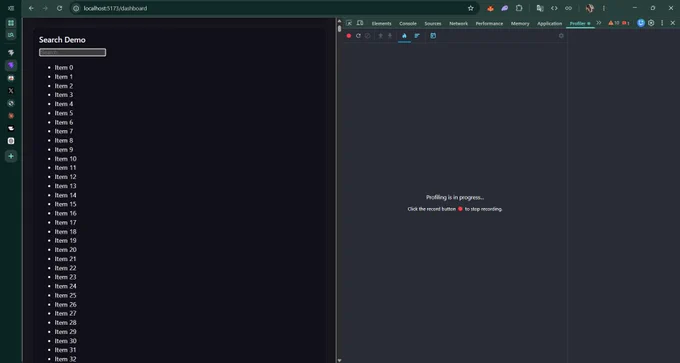Switch to the Console tab

[408, 23]
